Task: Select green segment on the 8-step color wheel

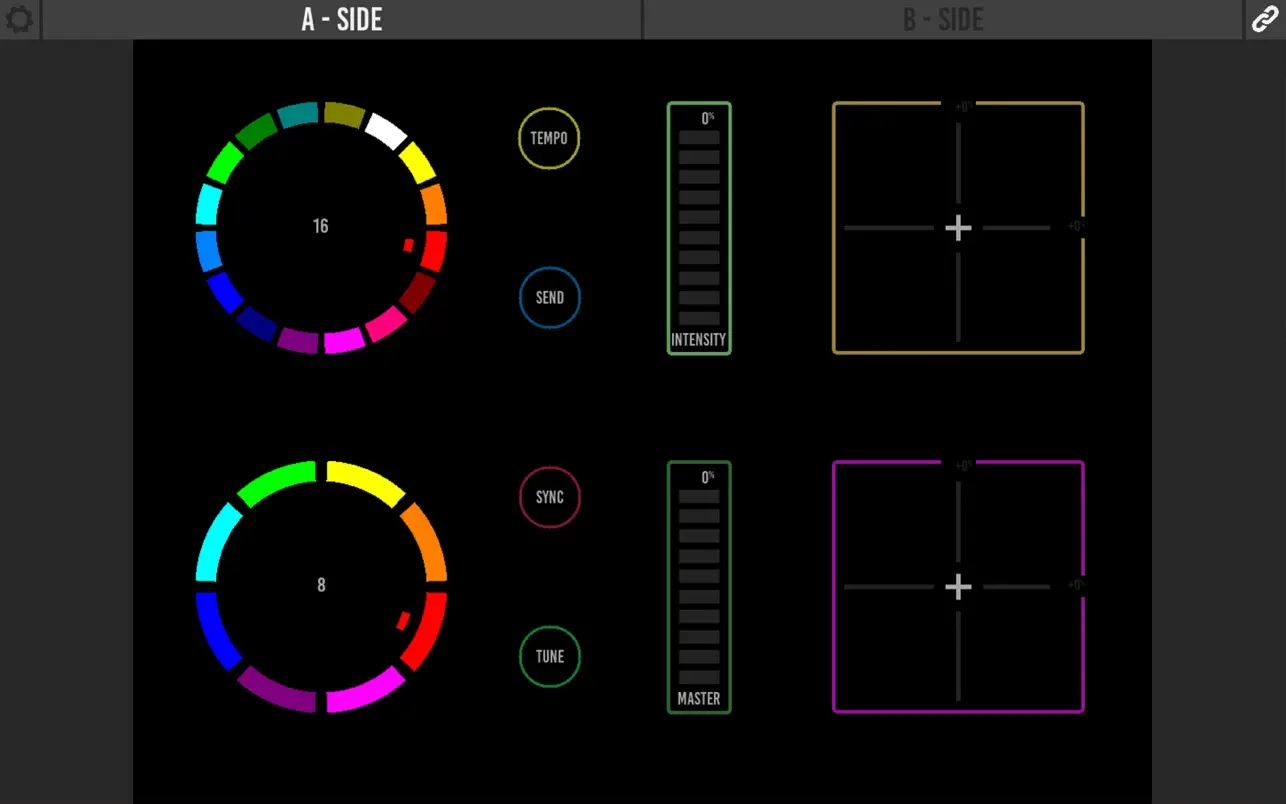Action: pyautogui.click(x=276, y=481)
